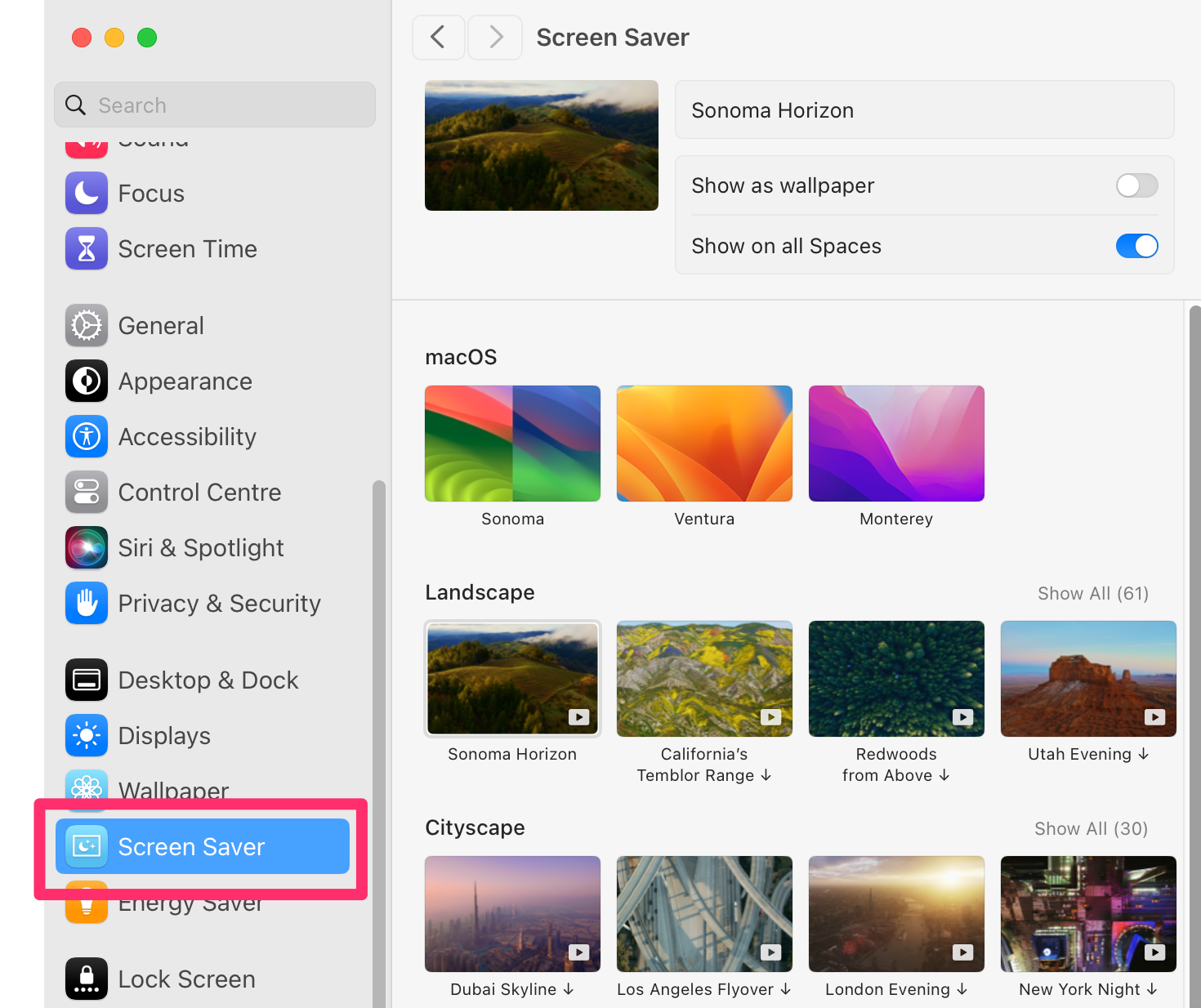Click the Displays sun icon
Viewport: 1201px width, 1008px height.
tap(87, 735)
